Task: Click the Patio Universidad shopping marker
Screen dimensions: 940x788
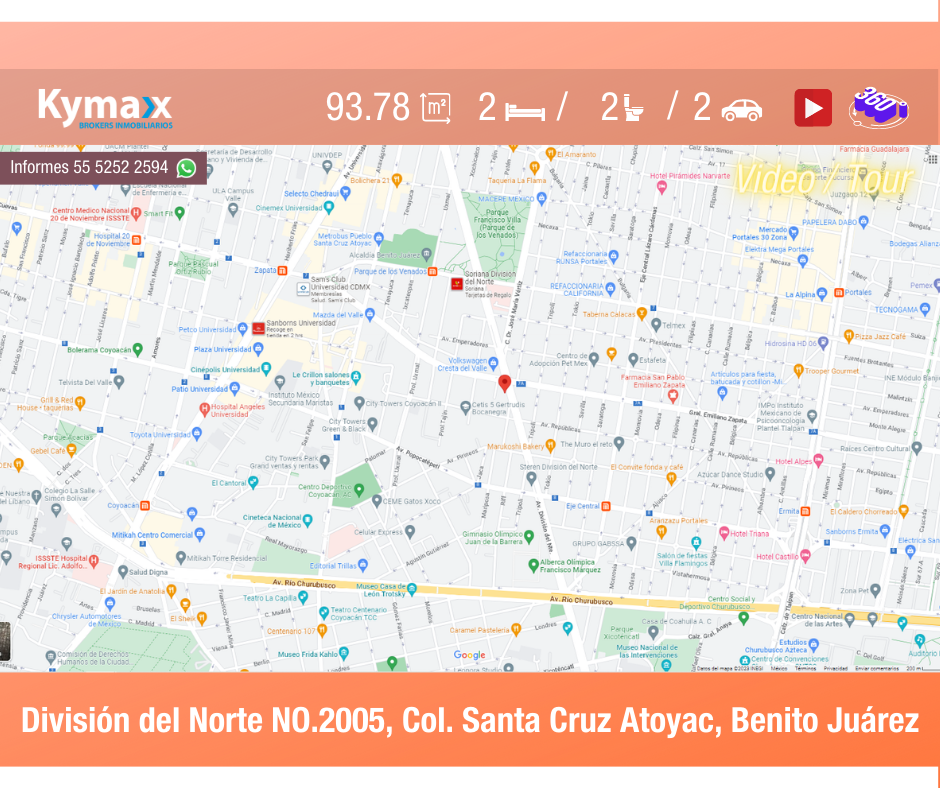Action: coord(234,388)
